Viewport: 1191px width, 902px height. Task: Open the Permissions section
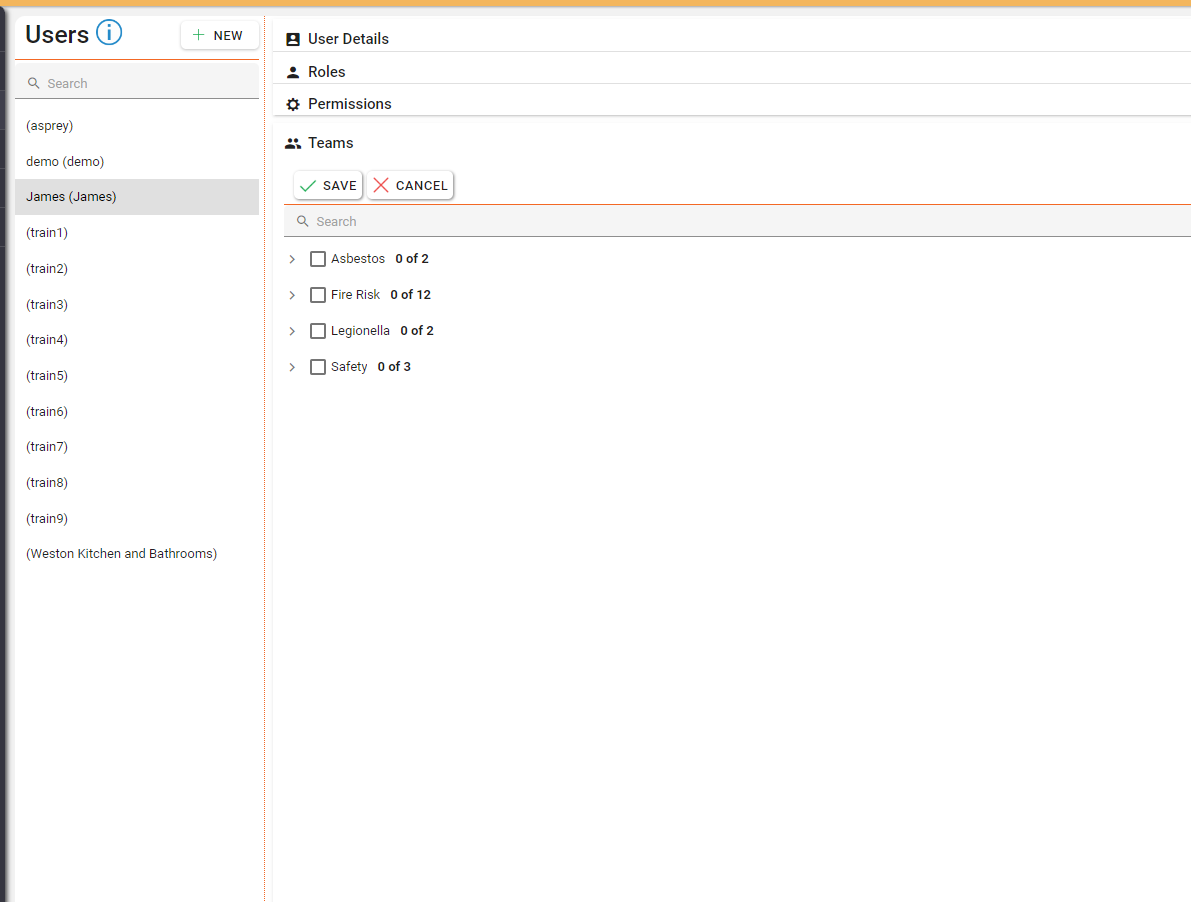349,104
